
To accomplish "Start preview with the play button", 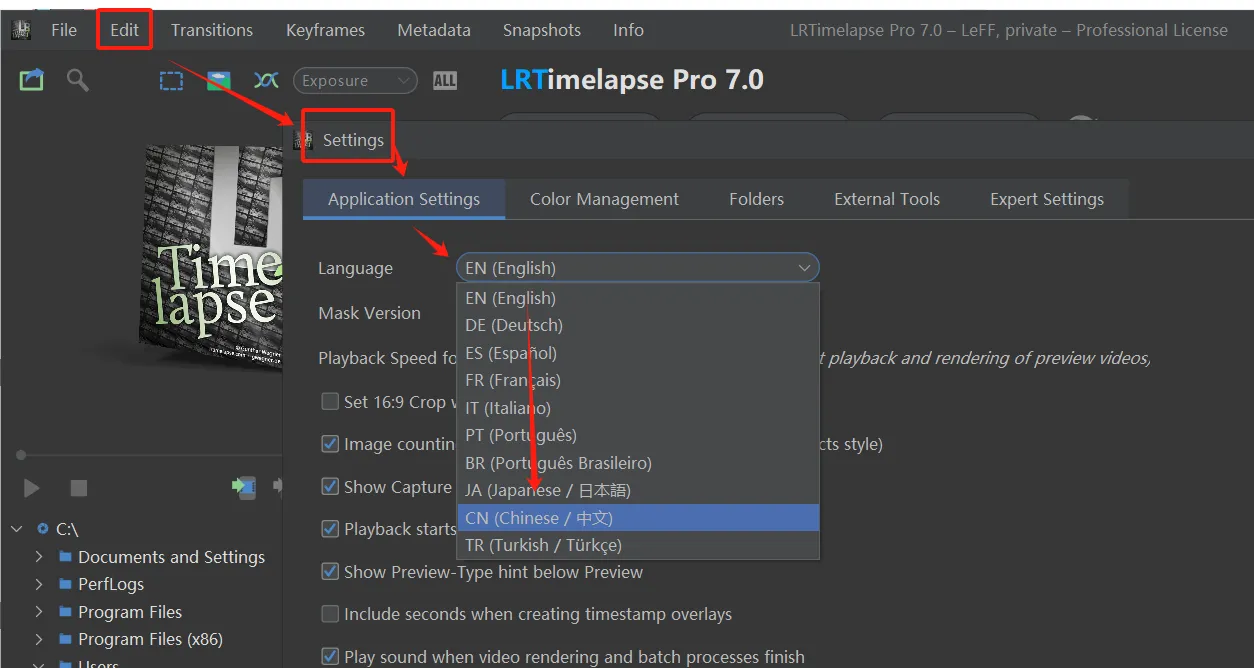I will (32, 488).
